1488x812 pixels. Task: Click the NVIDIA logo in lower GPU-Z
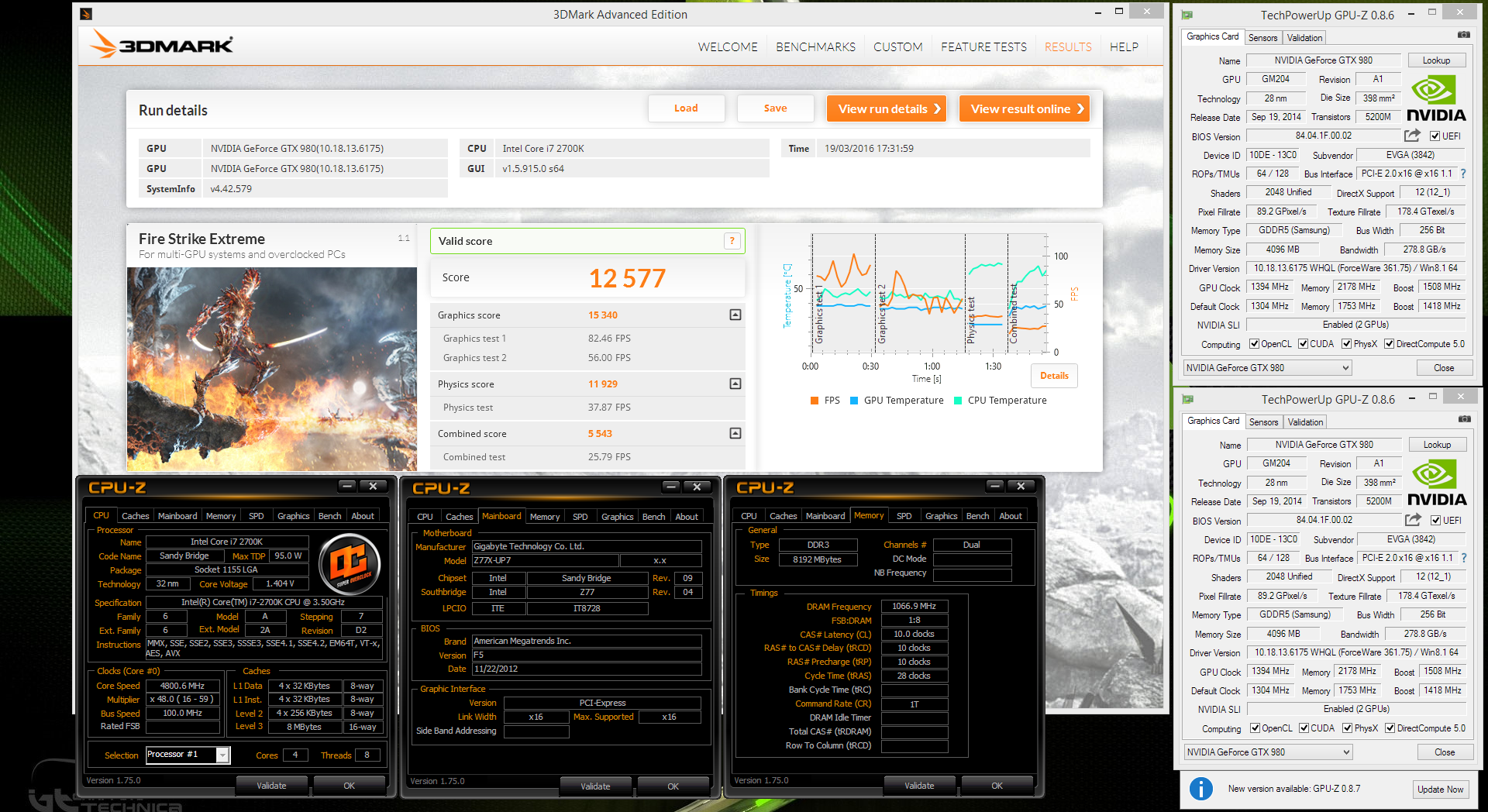tap(1437, 483)
